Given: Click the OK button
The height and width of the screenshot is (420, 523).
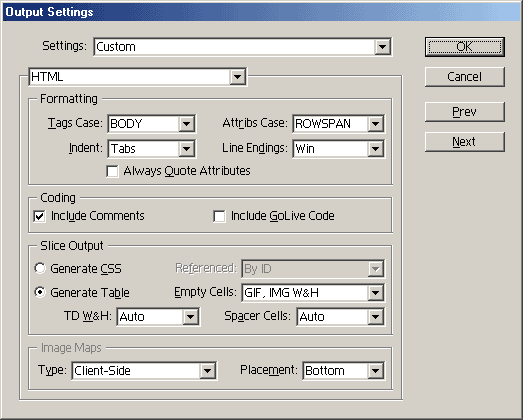Looking at the screenshot, I should [x=465, y=47].
